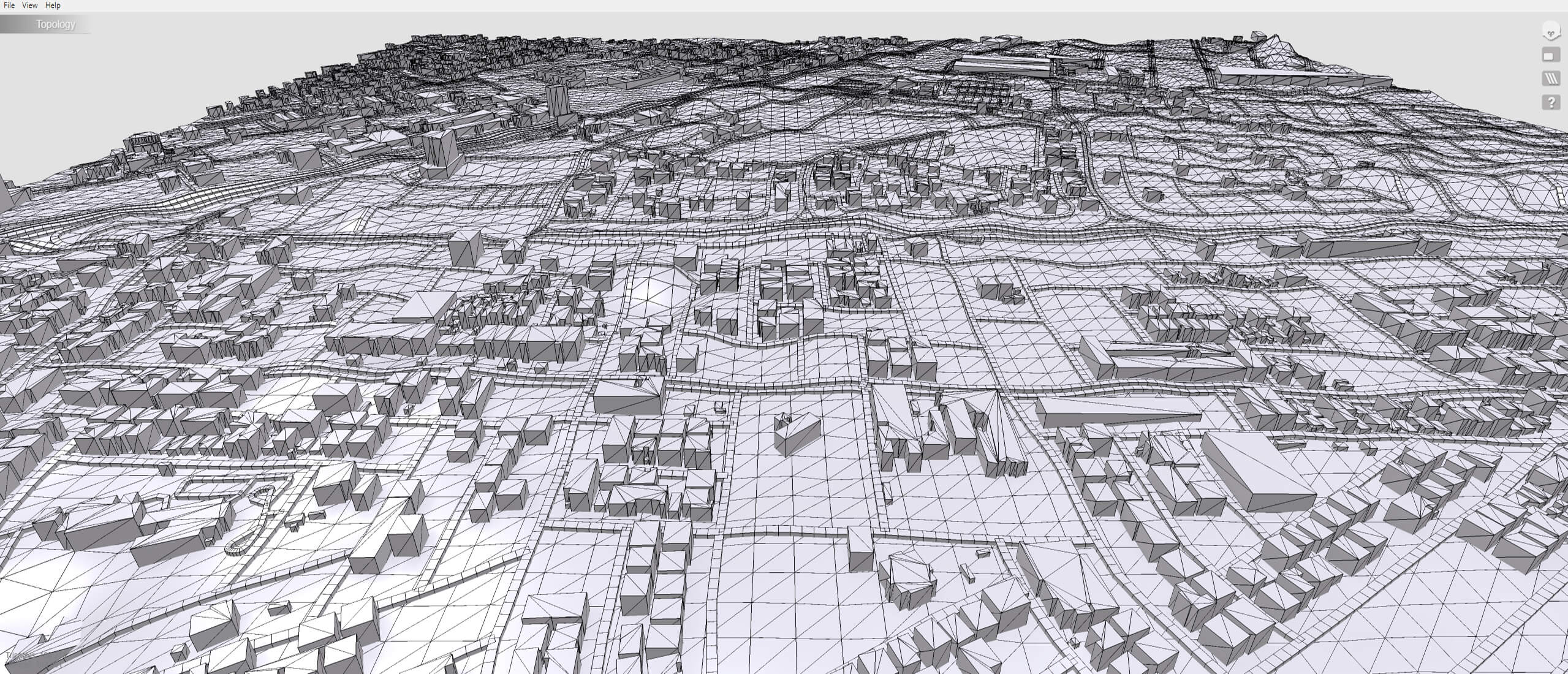Open the View menu
This screenshot has width=1568, height=674.
coord(29,6)
